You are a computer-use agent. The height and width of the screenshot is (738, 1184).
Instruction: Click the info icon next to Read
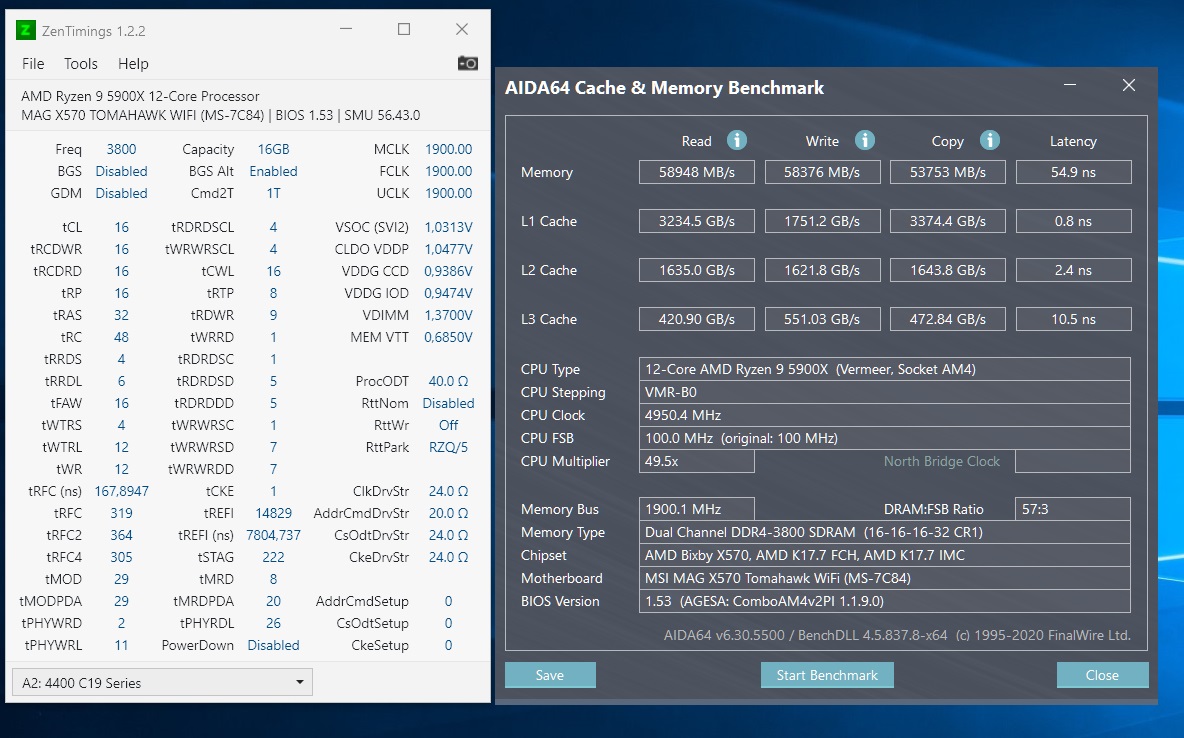click(x=737, y=140)
